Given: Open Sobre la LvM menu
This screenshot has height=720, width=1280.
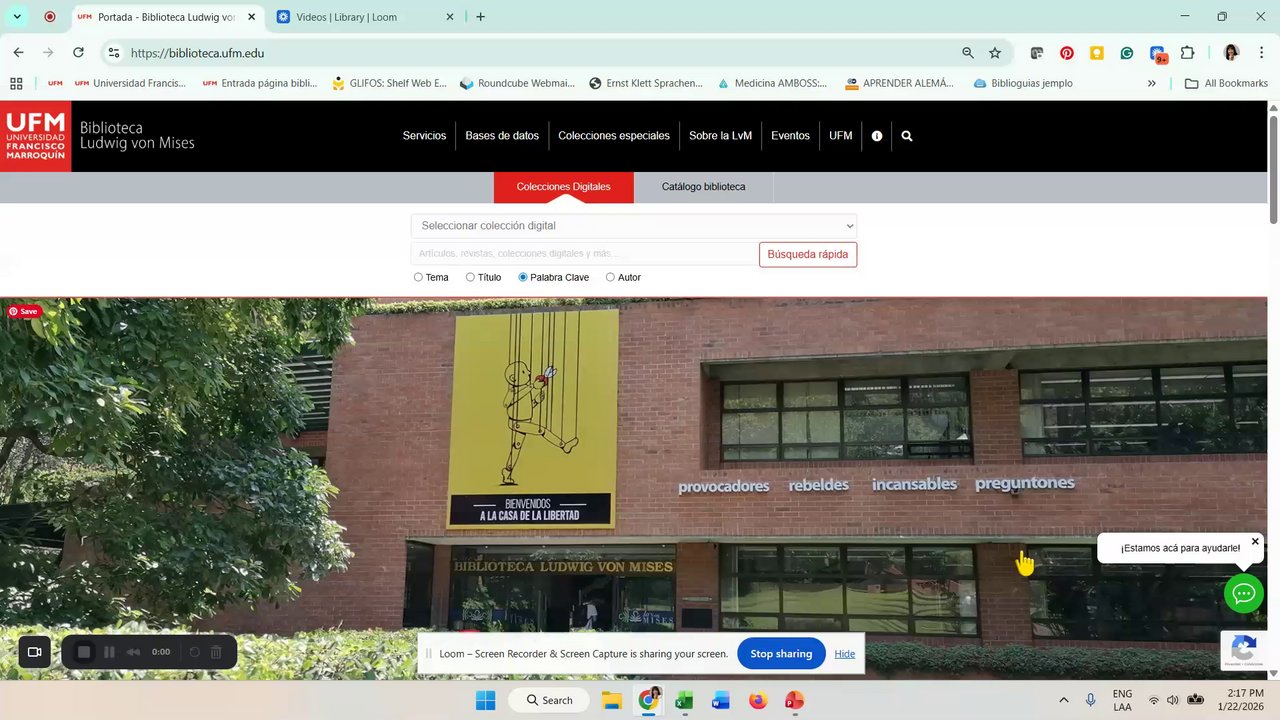Looking at the screenshot, I should point(720,136).
